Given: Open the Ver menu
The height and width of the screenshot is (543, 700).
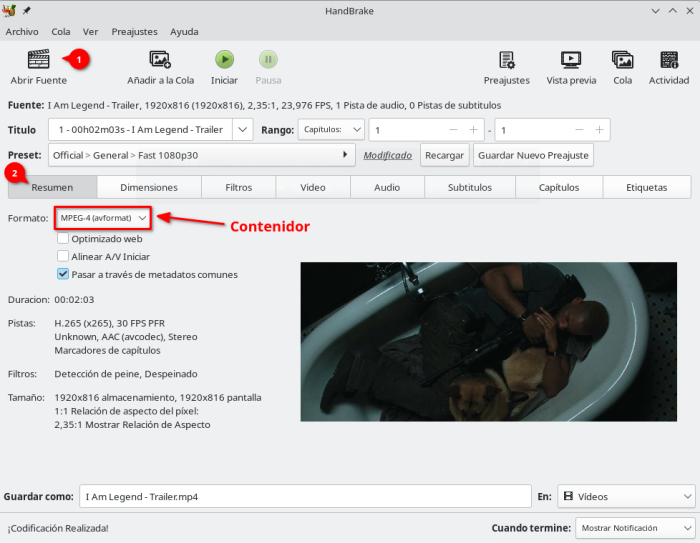Looking at the screenshot, I should [90, 32].
